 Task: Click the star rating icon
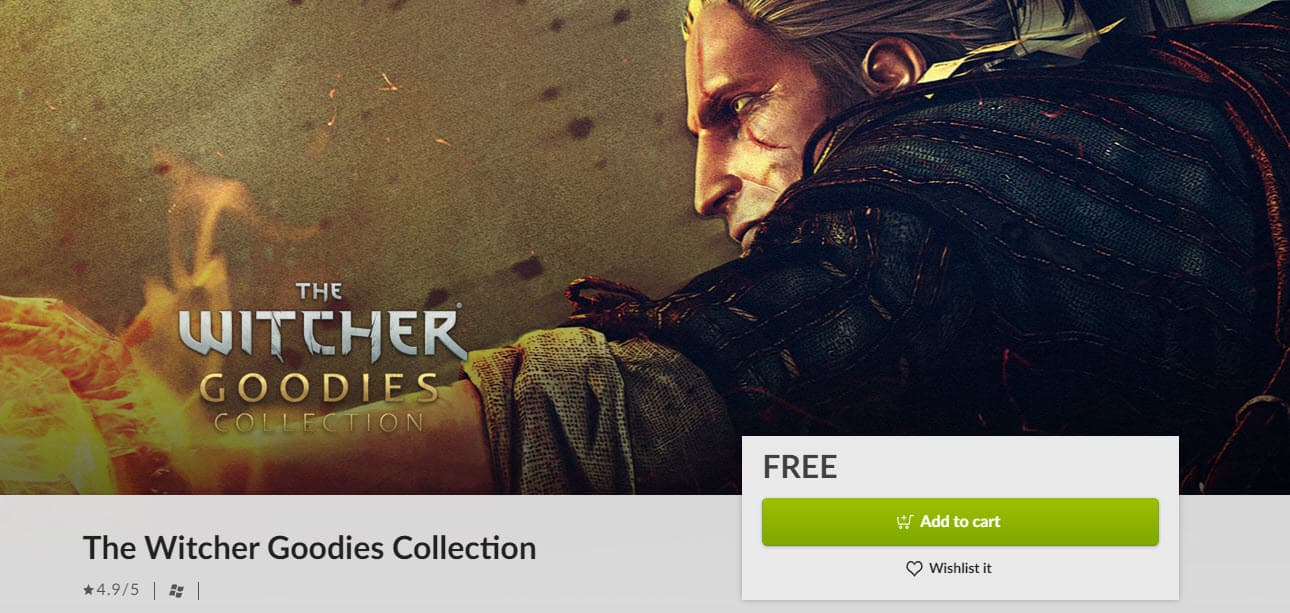tap(88, 590)
